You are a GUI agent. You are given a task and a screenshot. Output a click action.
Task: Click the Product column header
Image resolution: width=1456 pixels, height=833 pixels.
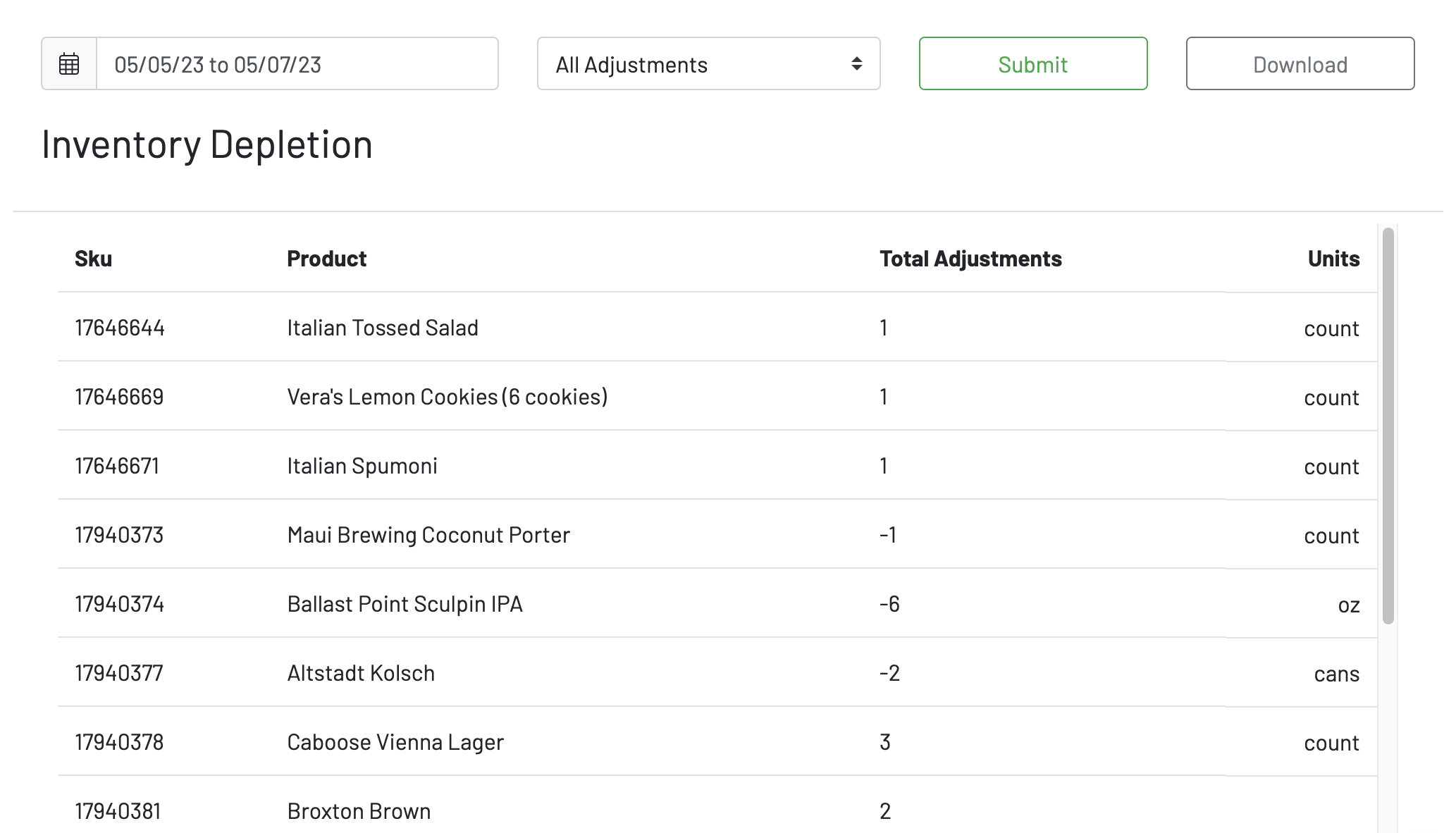[x=327, y=259]
